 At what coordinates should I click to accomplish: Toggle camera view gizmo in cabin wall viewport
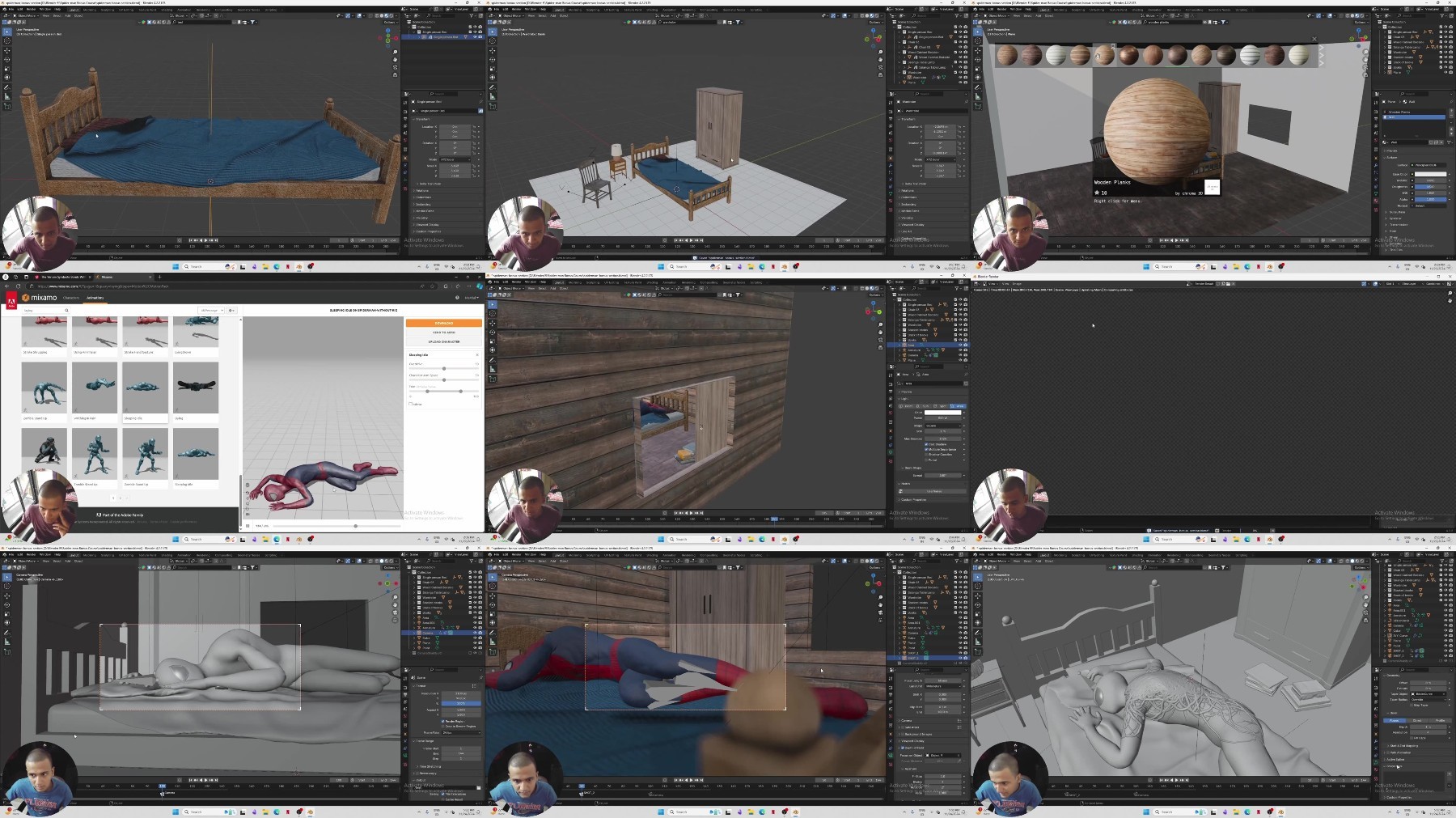click(x=880, y=340)
